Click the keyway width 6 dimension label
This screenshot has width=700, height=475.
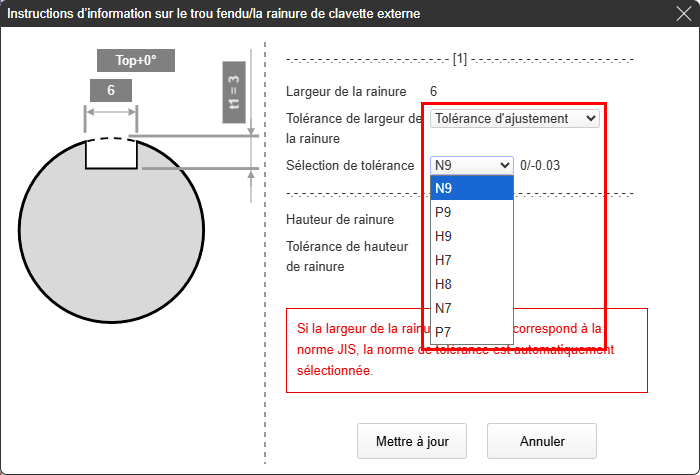110,91
